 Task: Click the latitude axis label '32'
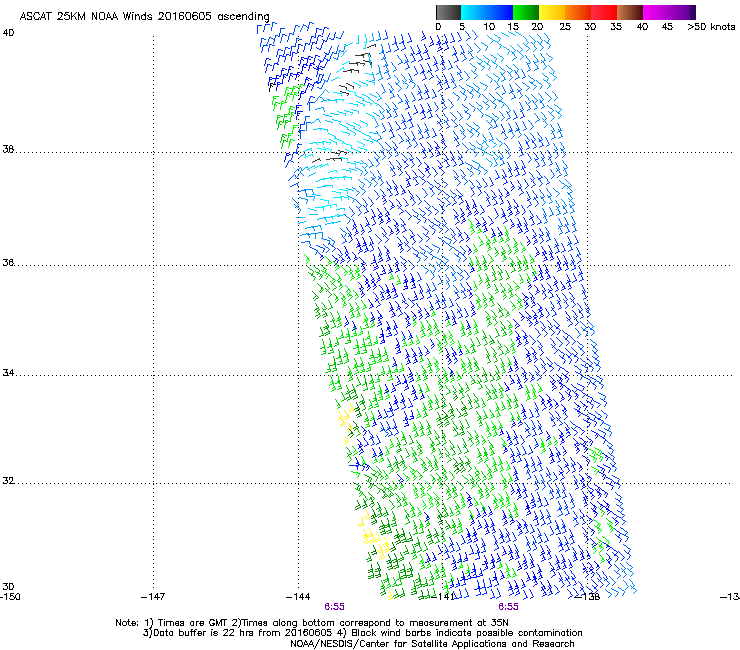(8, 481)
